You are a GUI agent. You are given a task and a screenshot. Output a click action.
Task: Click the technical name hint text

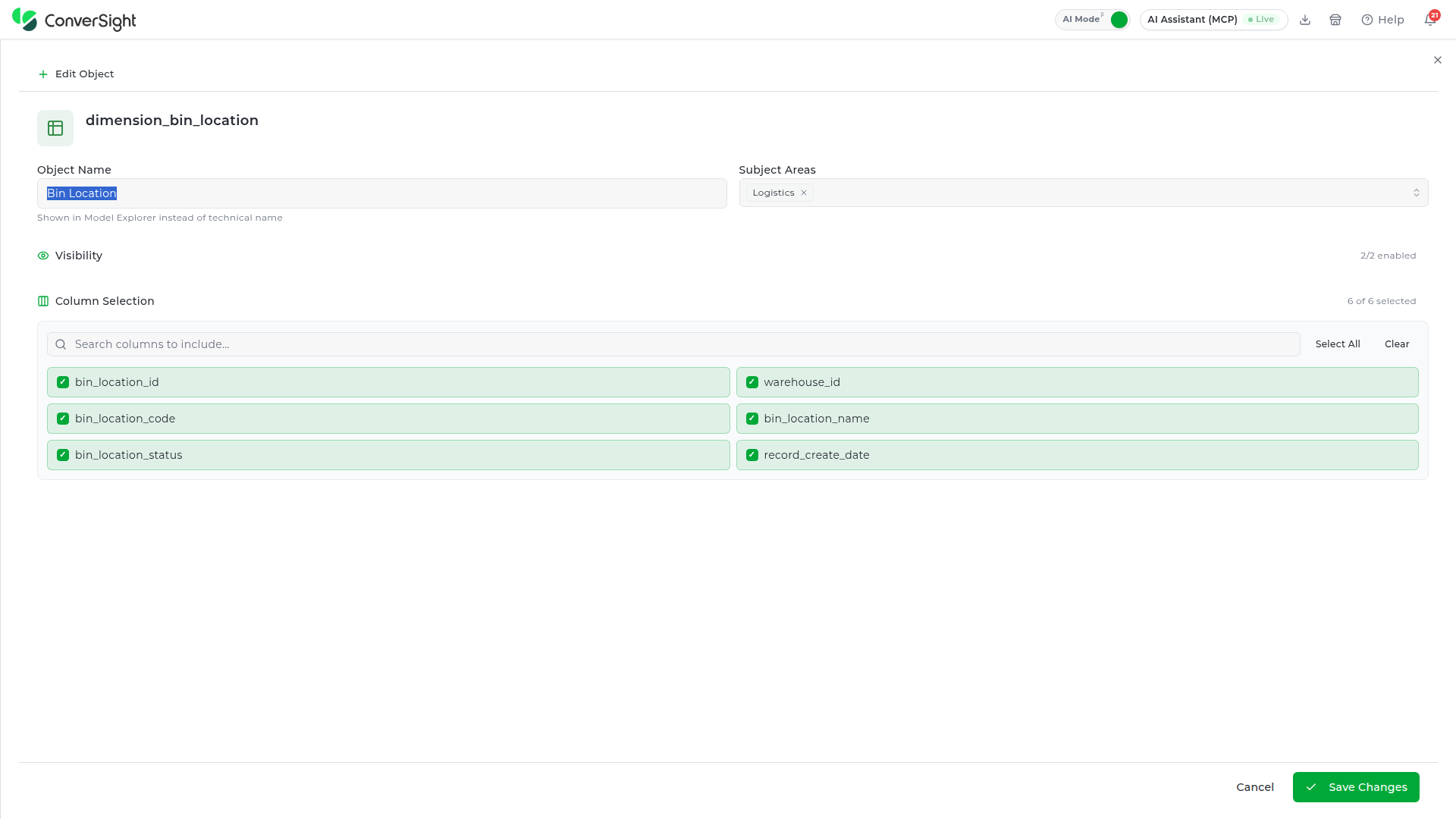click(x=160, y=218)
